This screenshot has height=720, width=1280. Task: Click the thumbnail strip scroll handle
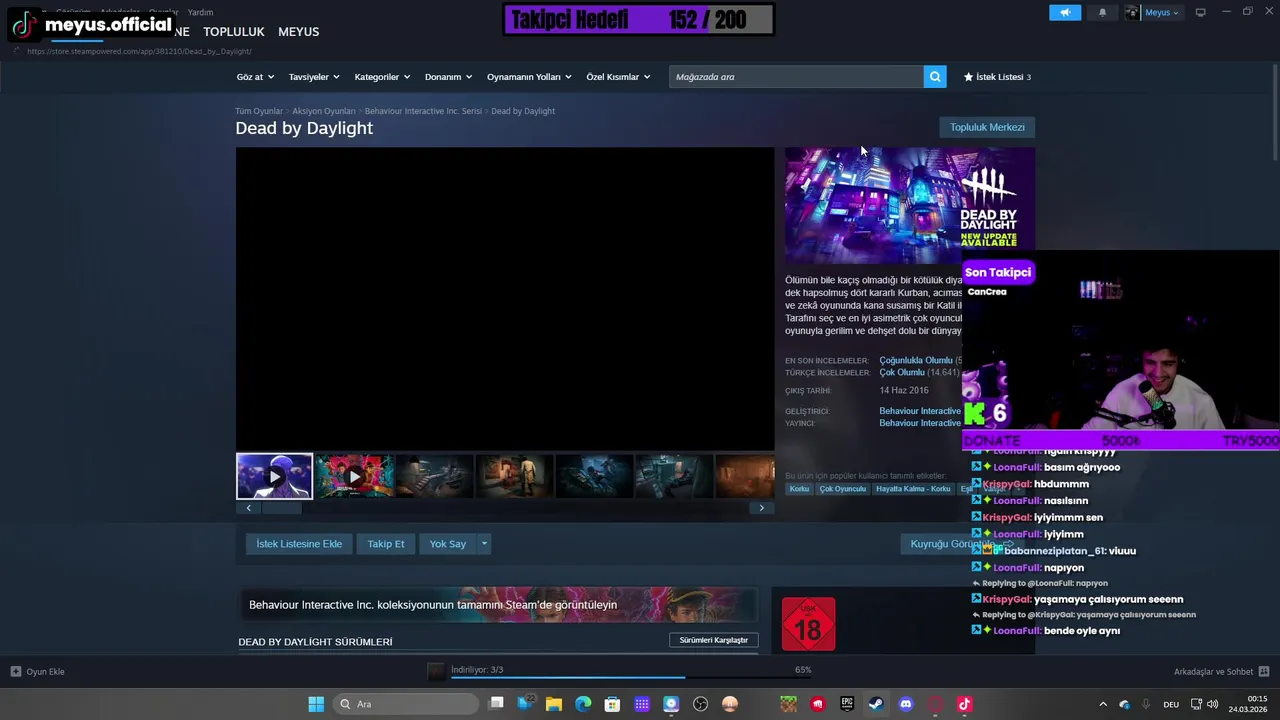[280, 508]
